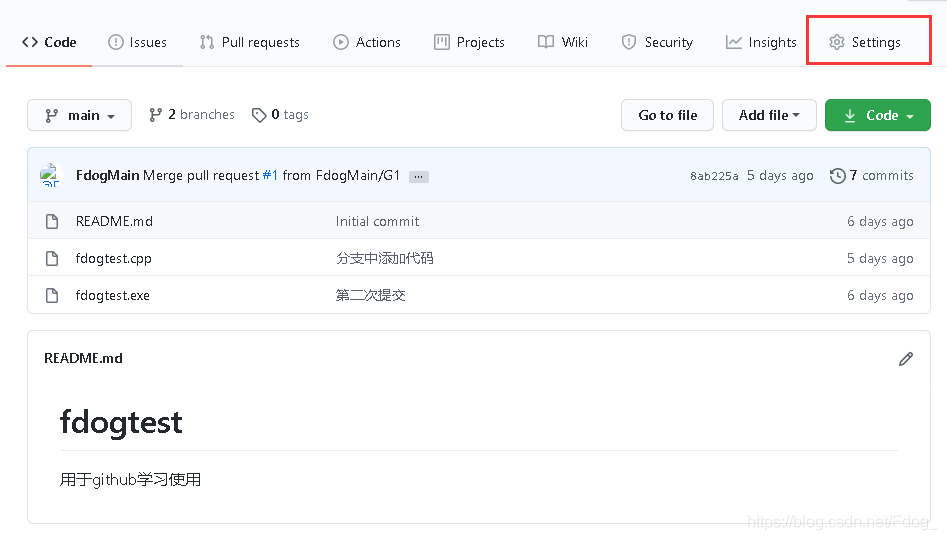View the Security tab

point(657,42)
